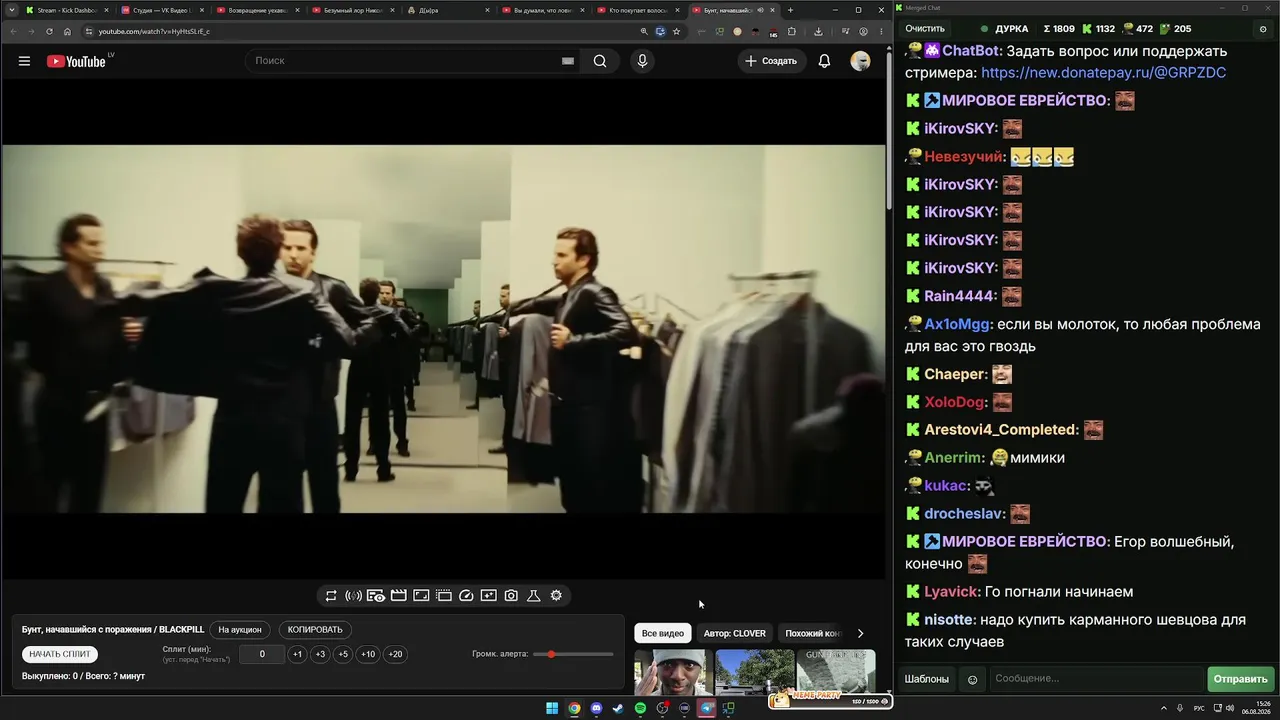Screen dimensions: 1280x720
Task: Open Windows Start menu
Action: [552, 709]
